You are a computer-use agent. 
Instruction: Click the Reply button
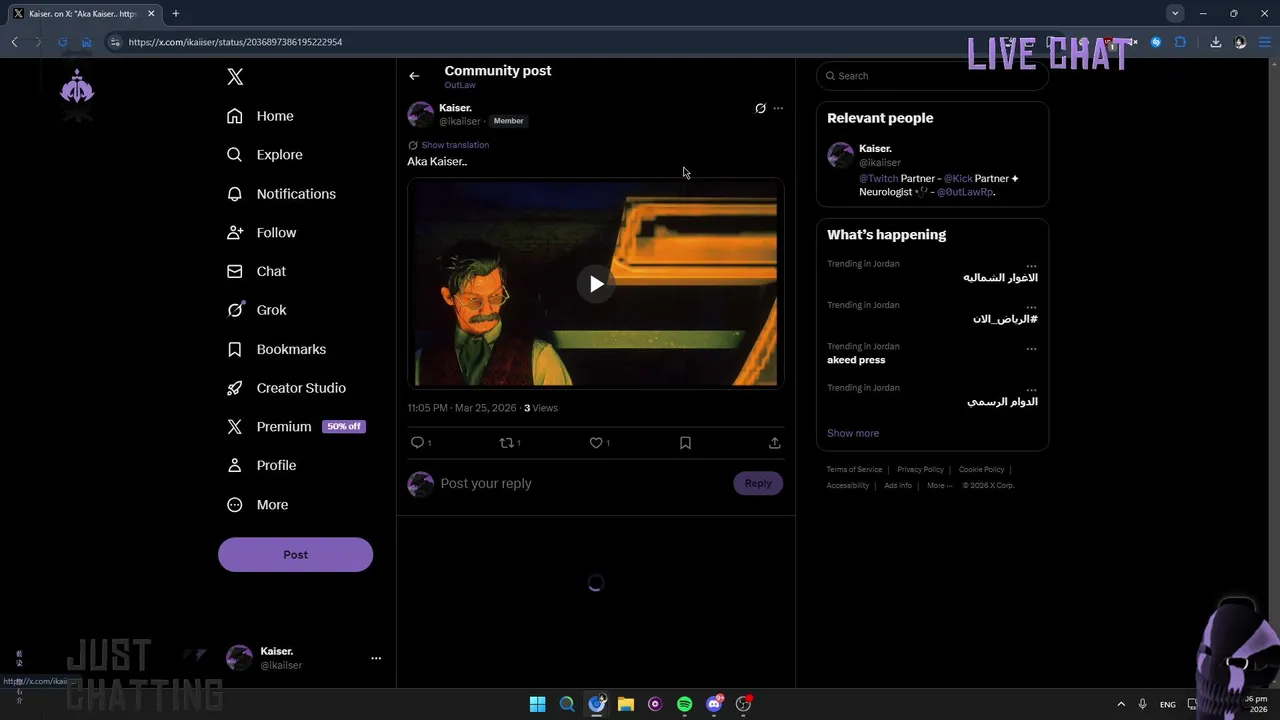[x=758, y=484]
